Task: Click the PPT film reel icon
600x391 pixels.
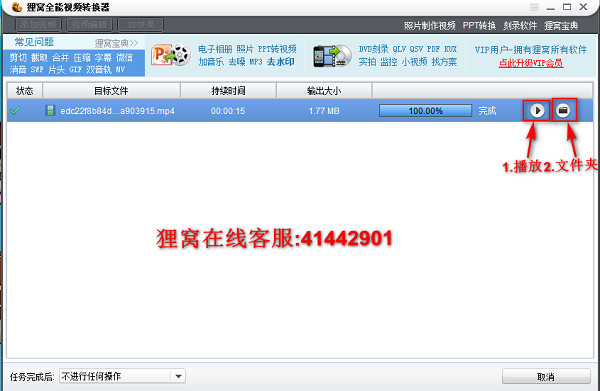Action: (x=171, y=55)
